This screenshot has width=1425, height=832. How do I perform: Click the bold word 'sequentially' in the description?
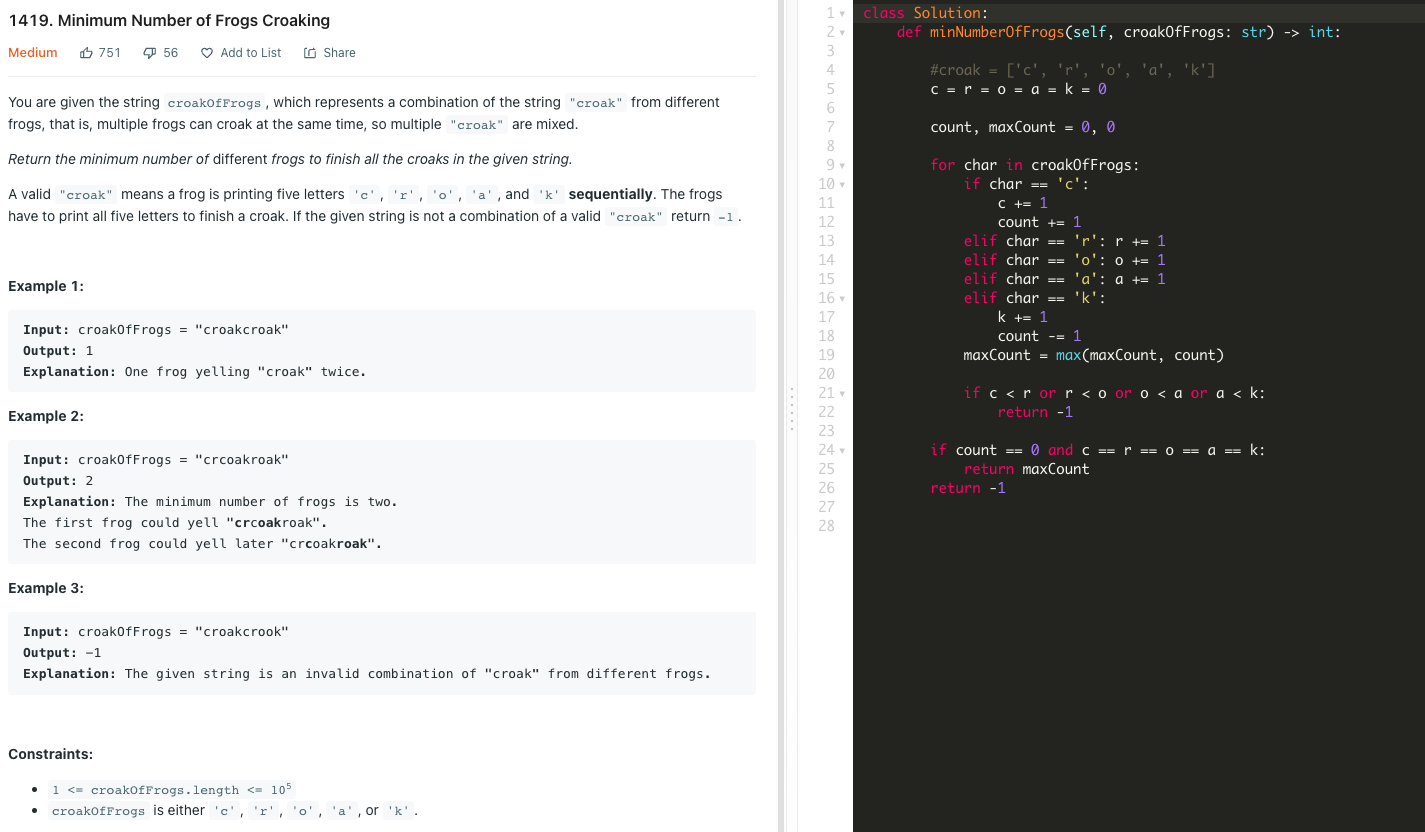pos(611,194)
